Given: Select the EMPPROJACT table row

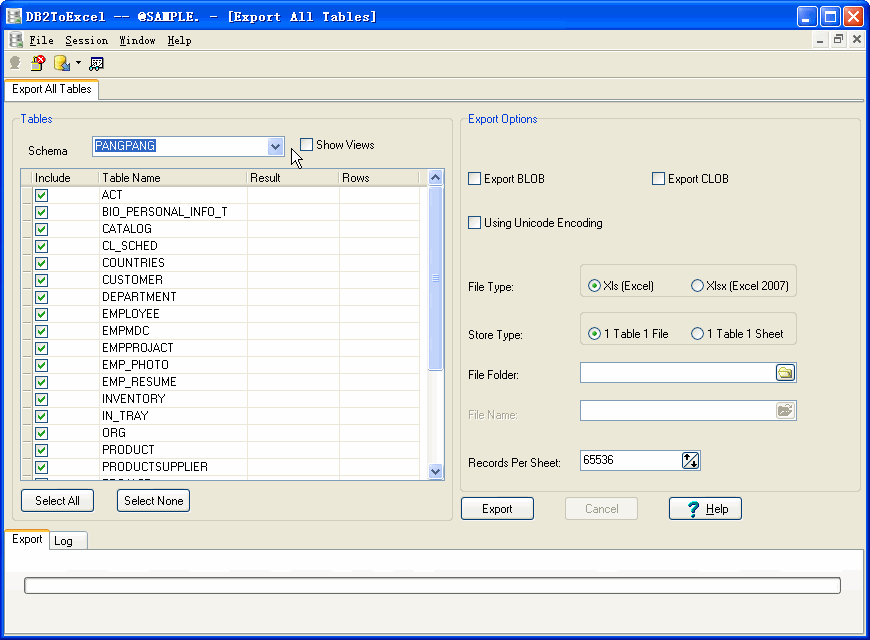Looking at the screenshot, I should pos(220,348).
